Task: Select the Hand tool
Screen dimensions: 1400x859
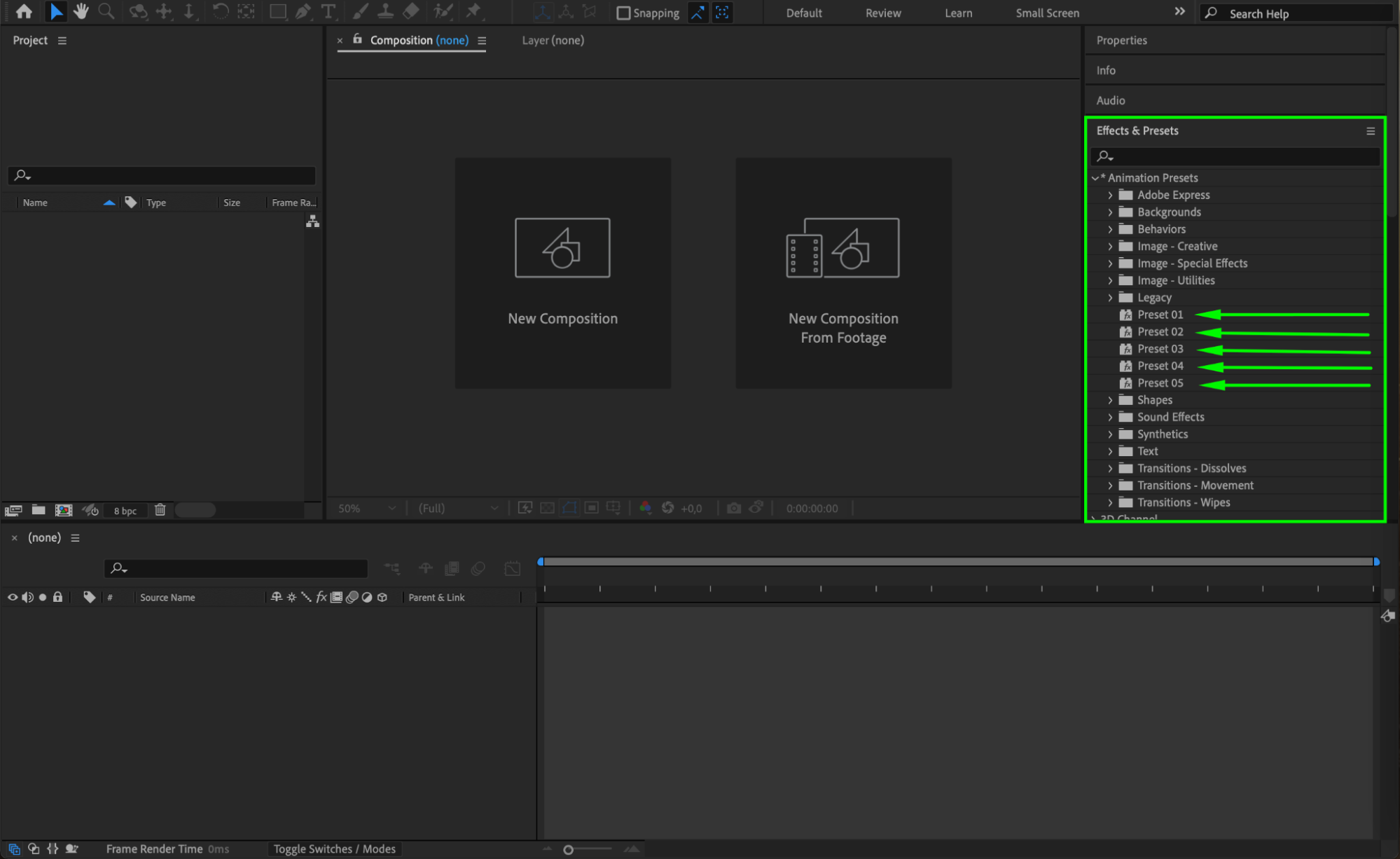Action: [x=81, y=11]
